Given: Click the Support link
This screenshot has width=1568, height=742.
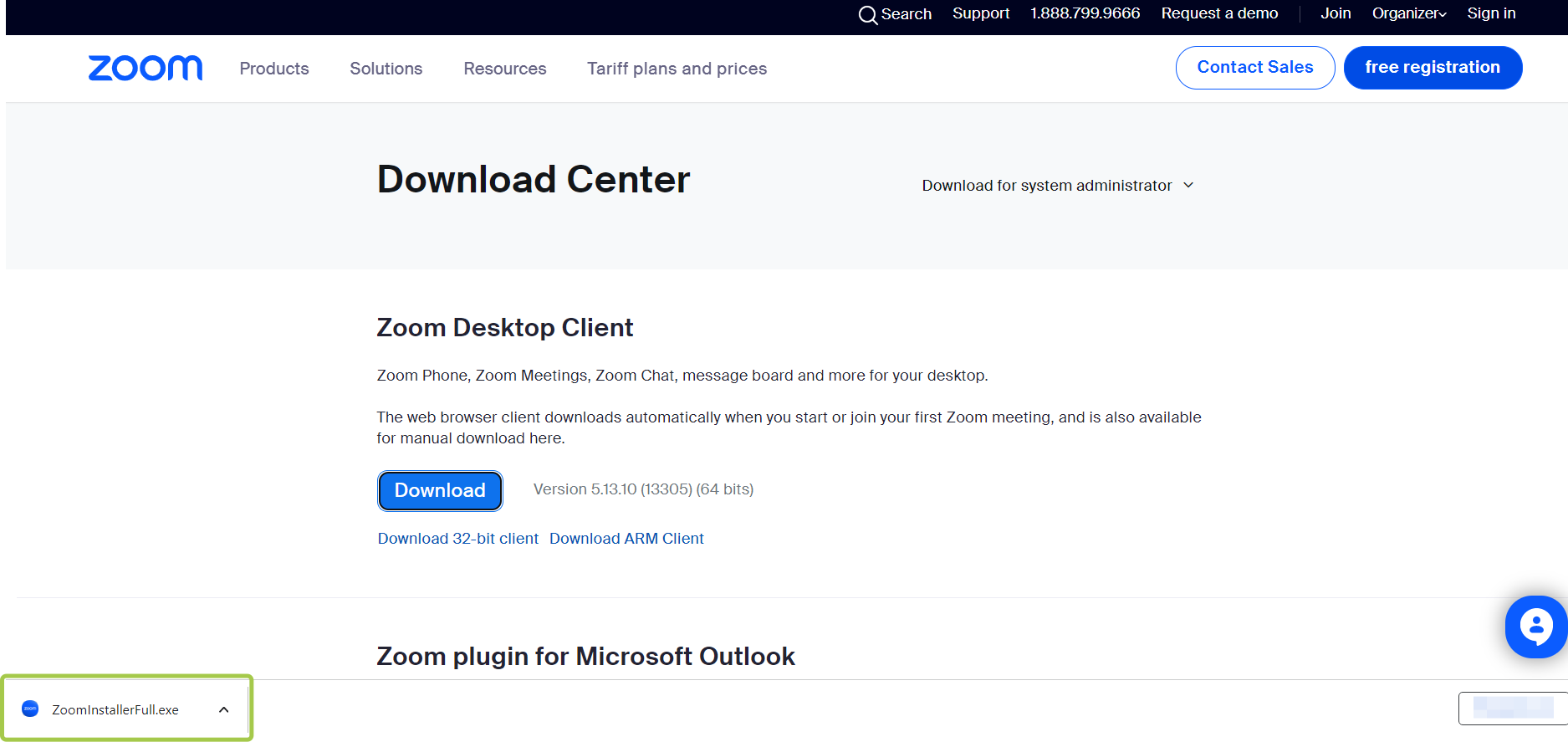Looking at the screenshot, I should click(x=981, y=13).
